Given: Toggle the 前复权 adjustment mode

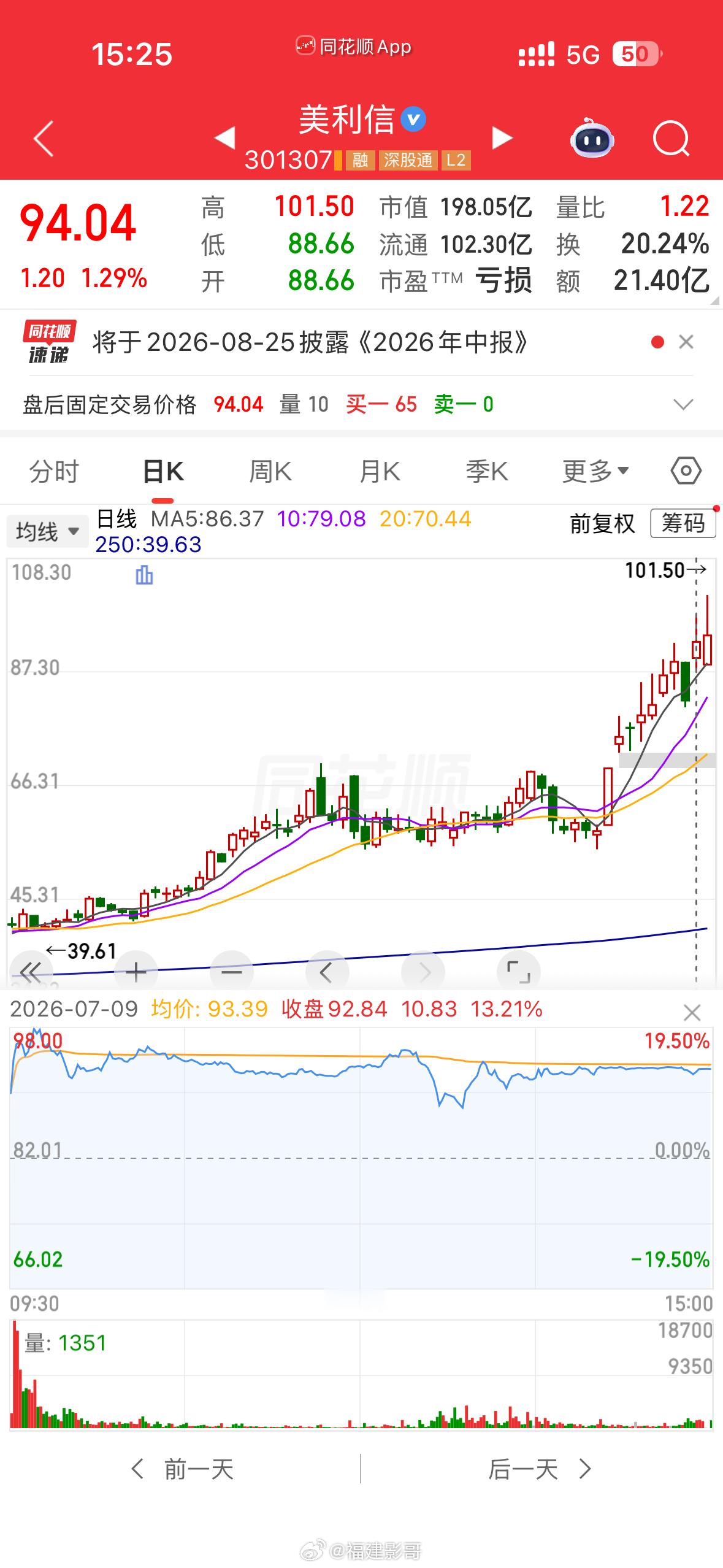Looking at the screenshot, I should click(602, 523).
